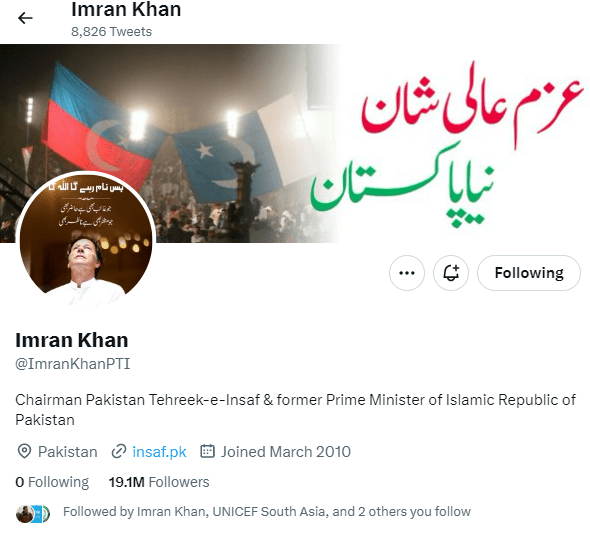Click the 8,826 Tweets count

tap(111, 32)
